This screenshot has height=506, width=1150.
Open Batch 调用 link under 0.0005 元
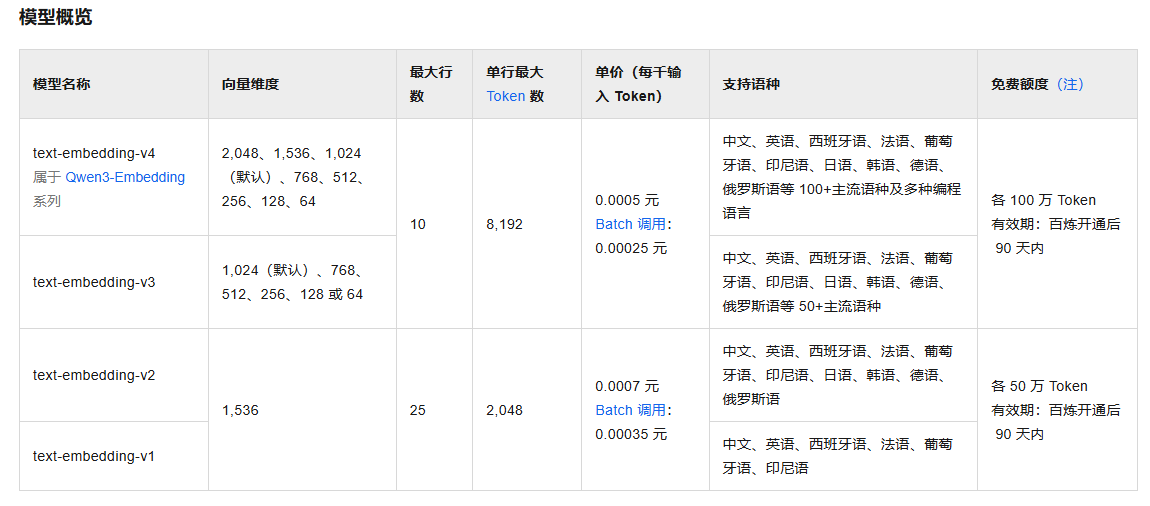pos(631,224)
